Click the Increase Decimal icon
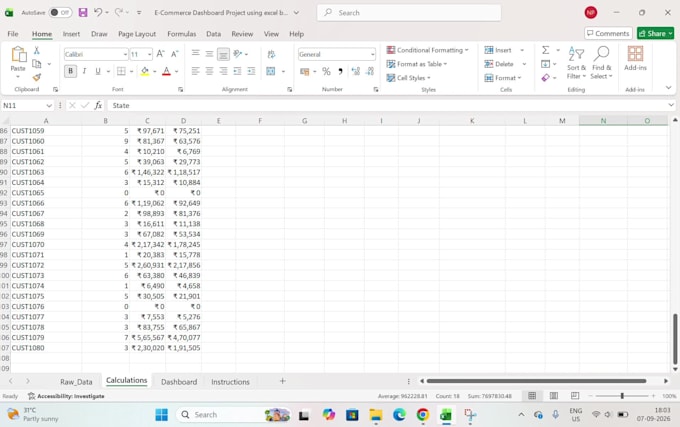The width and height of the screenshot is (680, 427). (x=356, y=72)
